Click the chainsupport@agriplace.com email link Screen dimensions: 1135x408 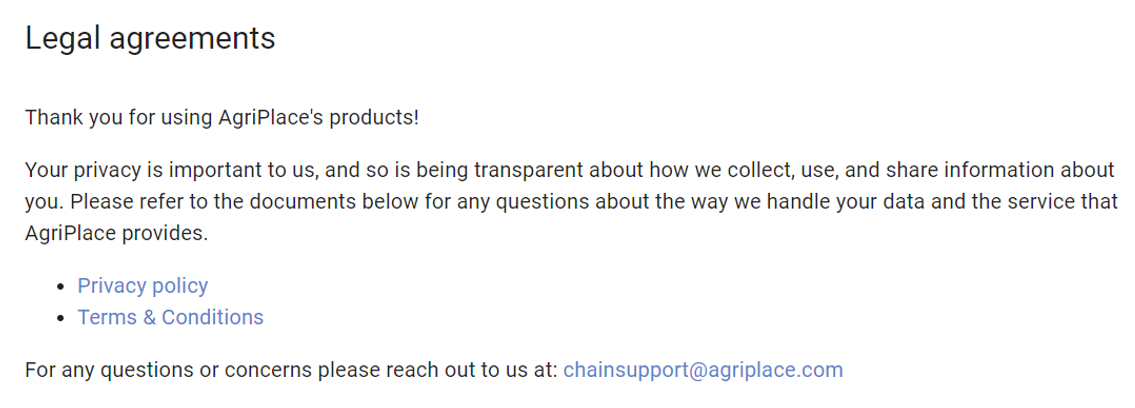703,370
